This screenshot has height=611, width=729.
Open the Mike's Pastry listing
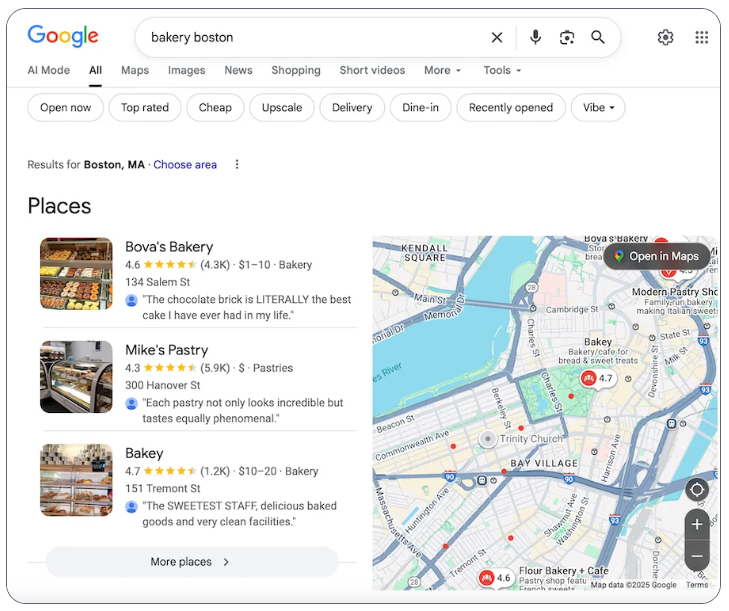tap(166, 350)
